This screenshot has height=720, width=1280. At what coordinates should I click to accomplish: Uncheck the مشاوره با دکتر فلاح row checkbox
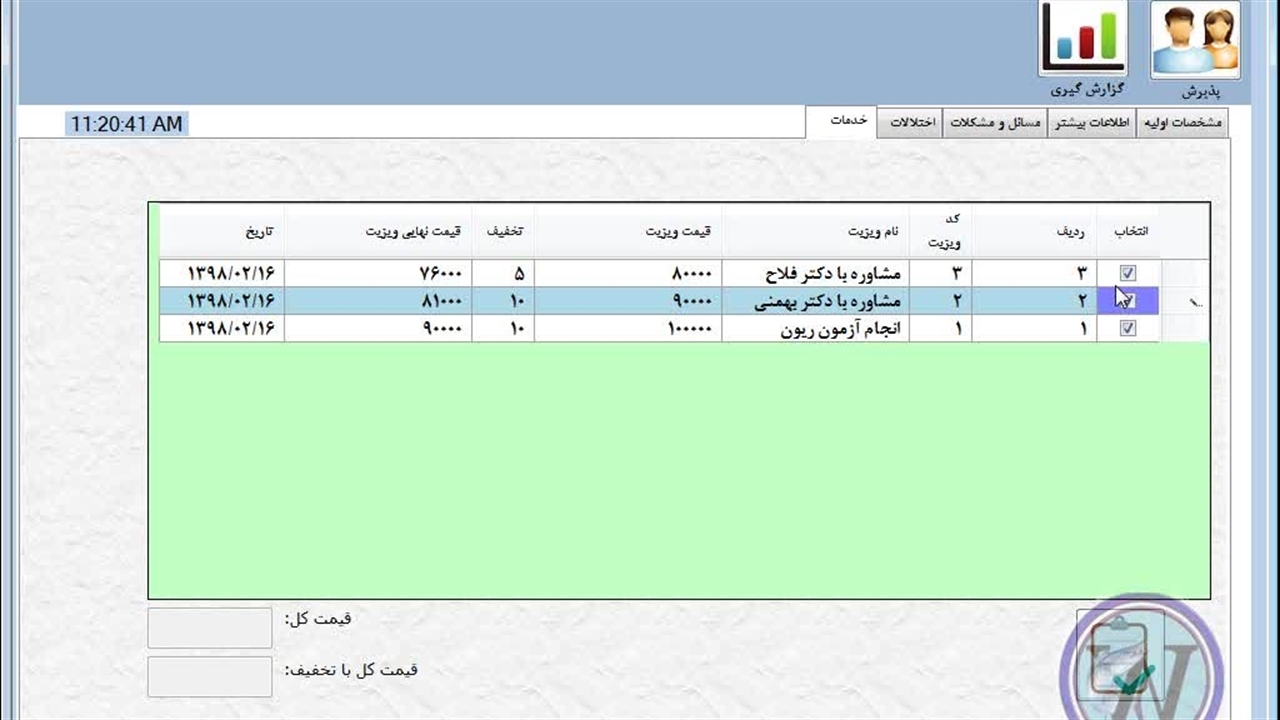pos(1128,273)
